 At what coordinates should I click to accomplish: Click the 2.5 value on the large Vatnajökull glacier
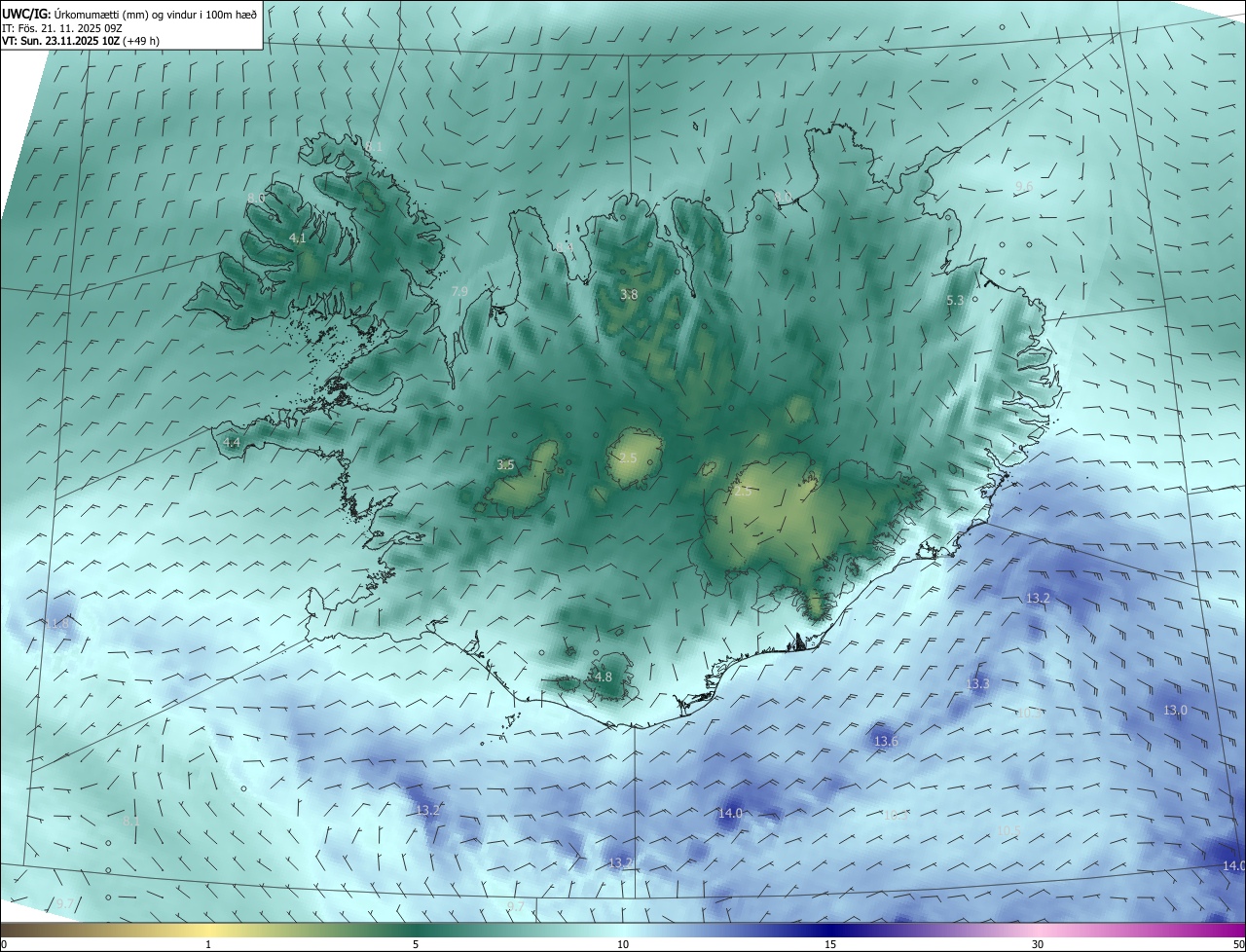pos(743,492)
